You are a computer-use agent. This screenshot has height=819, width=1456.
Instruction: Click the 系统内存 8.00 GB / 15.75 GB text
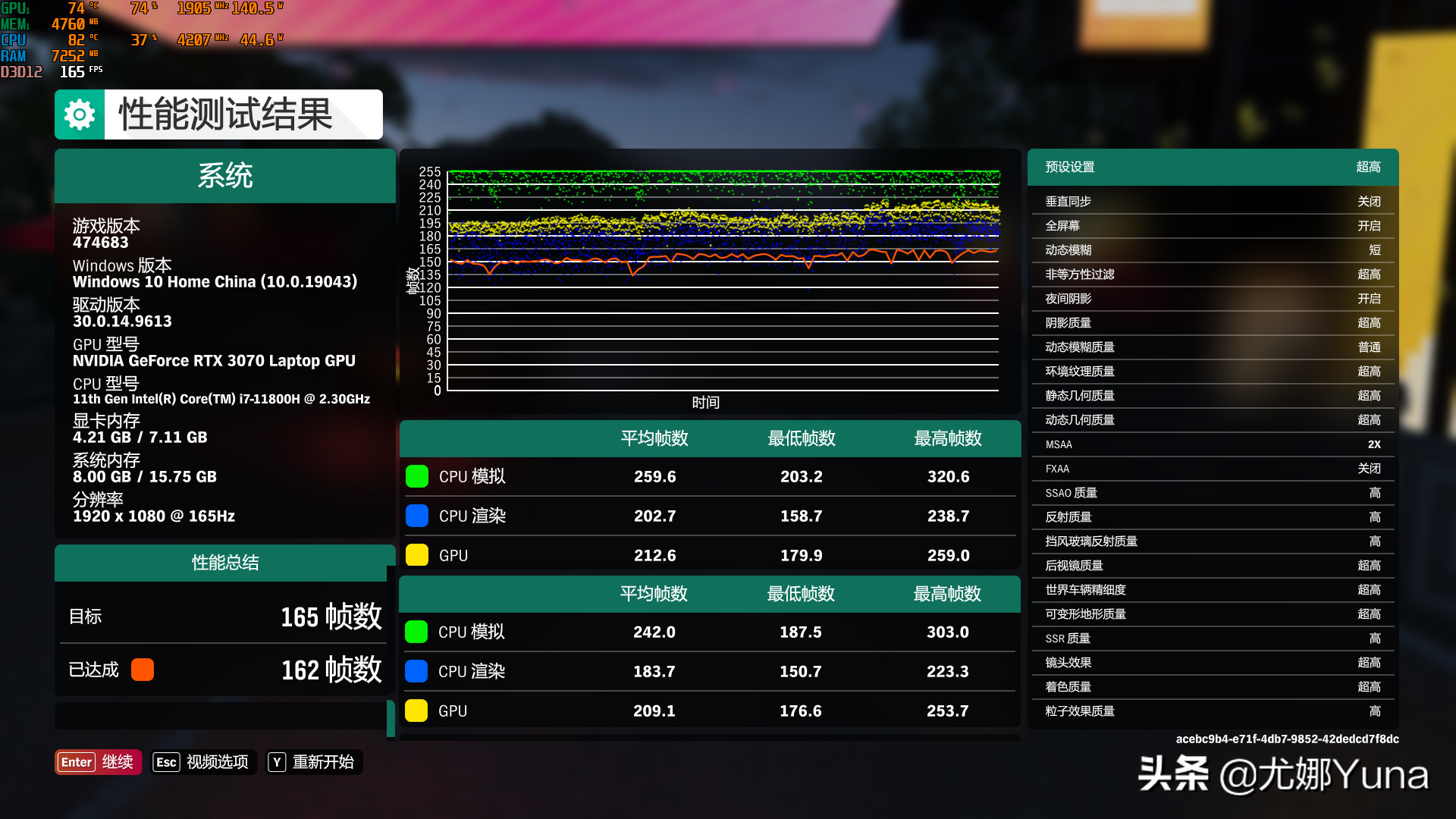click(145, 469)
